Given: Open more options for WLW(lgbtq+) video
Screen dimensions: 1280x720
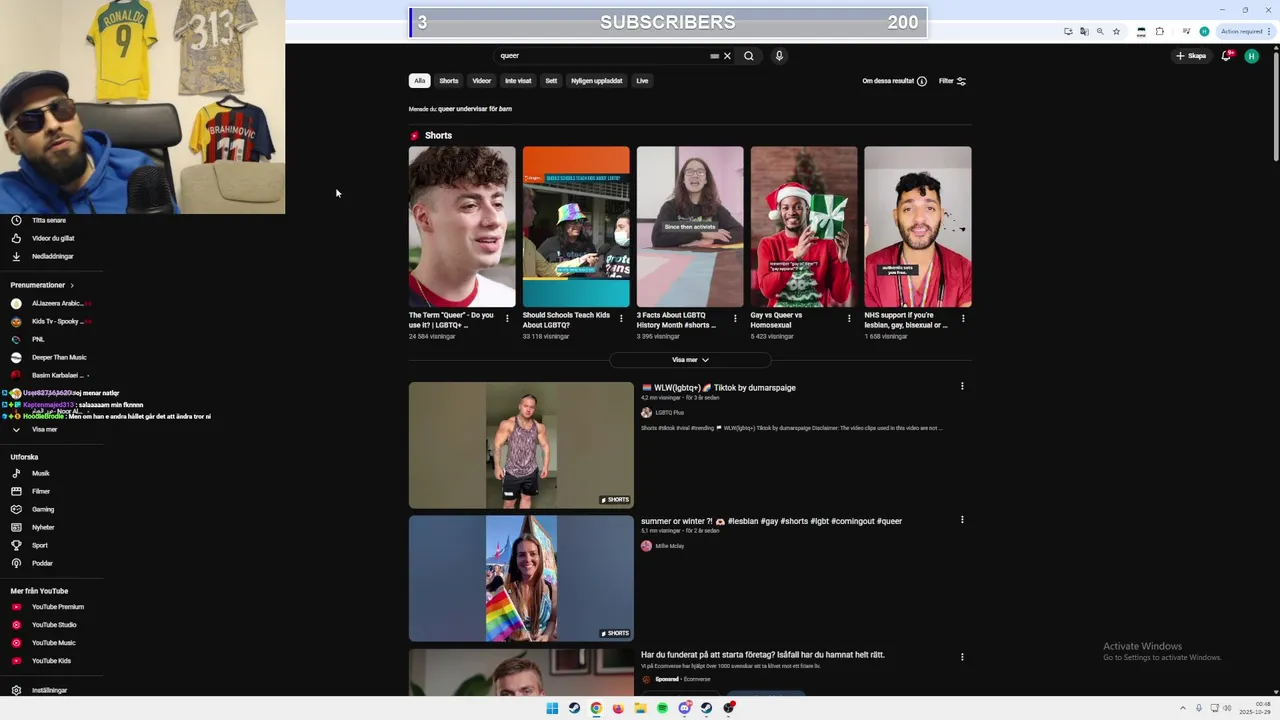Looking at the screenshot, I should coord(962,386).
